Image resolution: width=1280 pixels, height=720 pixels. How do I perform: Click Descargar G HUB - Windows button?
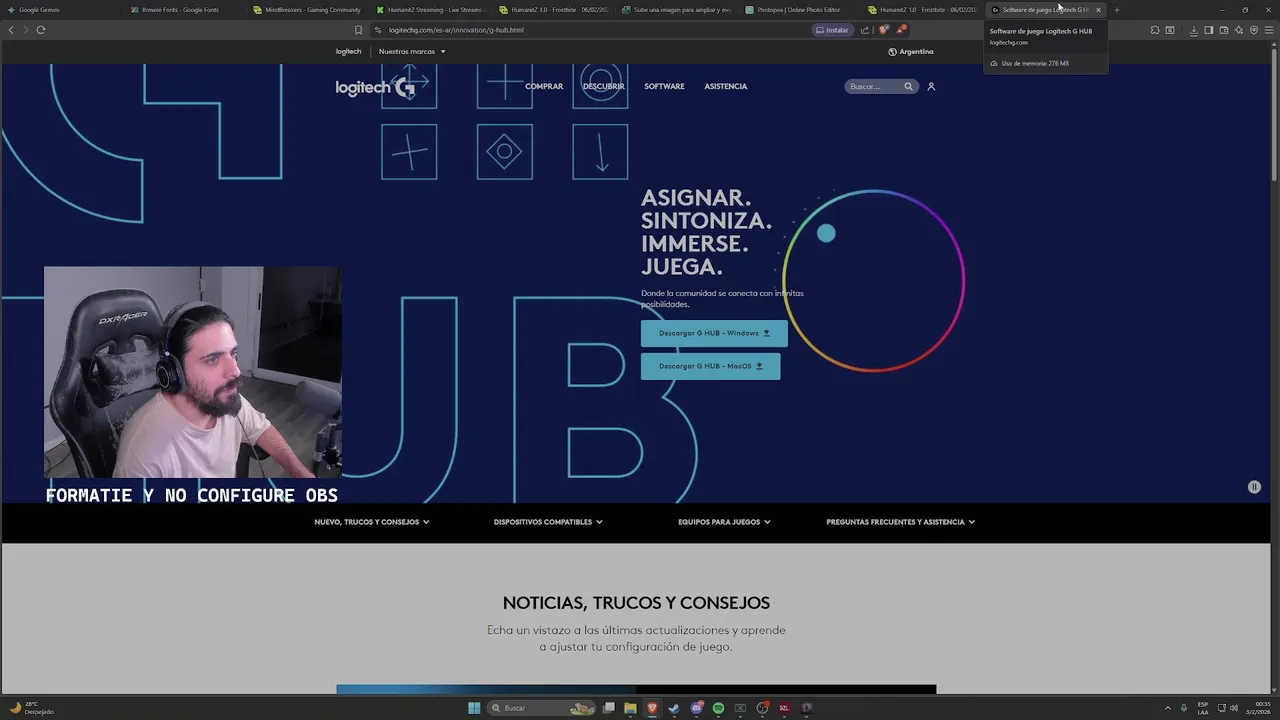(714, 333)
